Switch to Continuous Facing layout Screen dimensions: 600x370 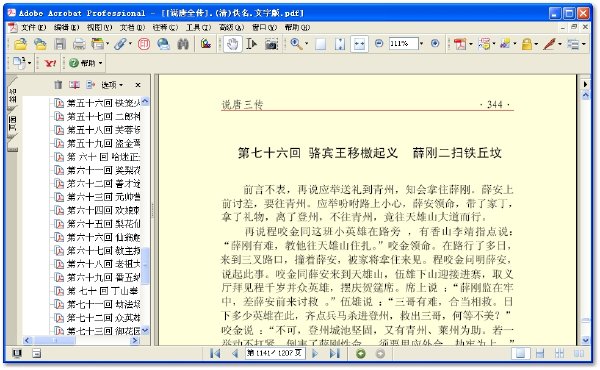559,354
